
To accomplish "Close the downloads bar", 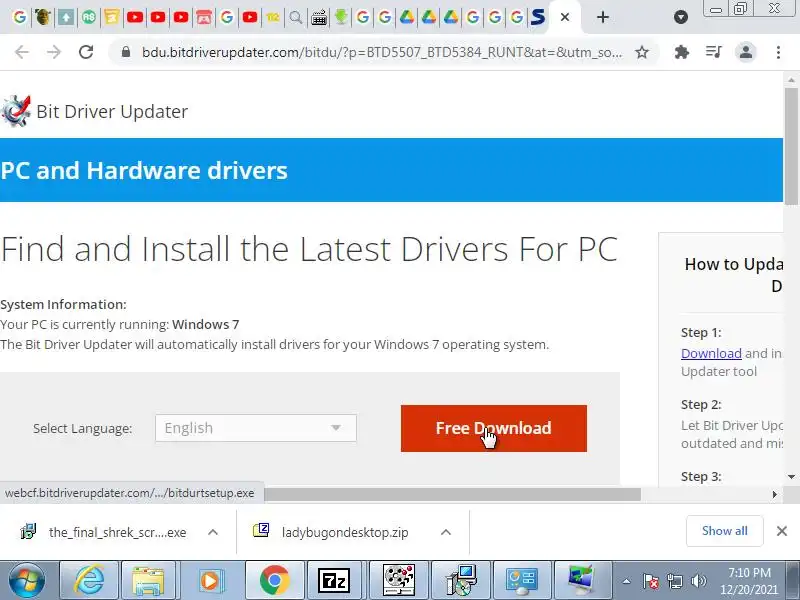I will pos(782,531).
